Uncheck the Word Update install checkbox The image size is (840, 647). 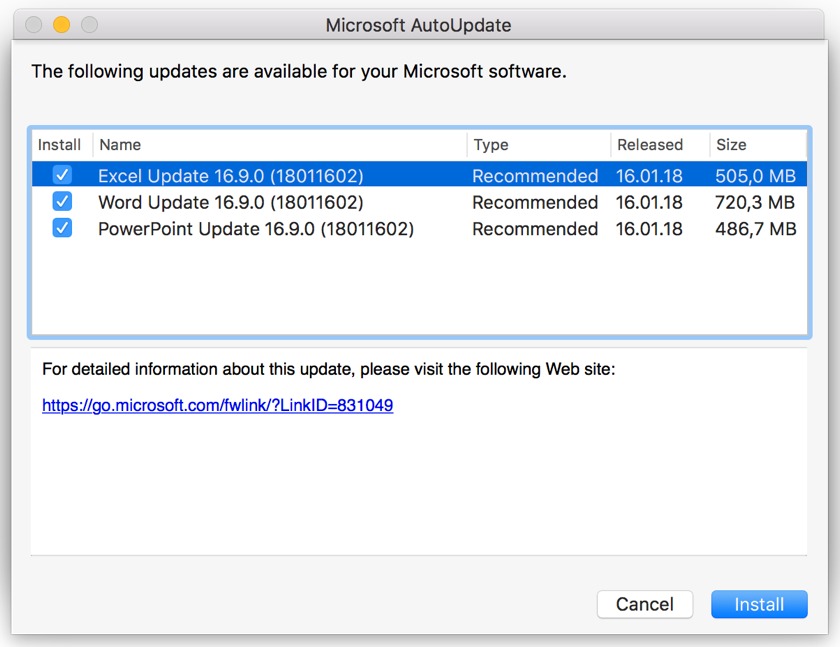click(x=62, y=202)
